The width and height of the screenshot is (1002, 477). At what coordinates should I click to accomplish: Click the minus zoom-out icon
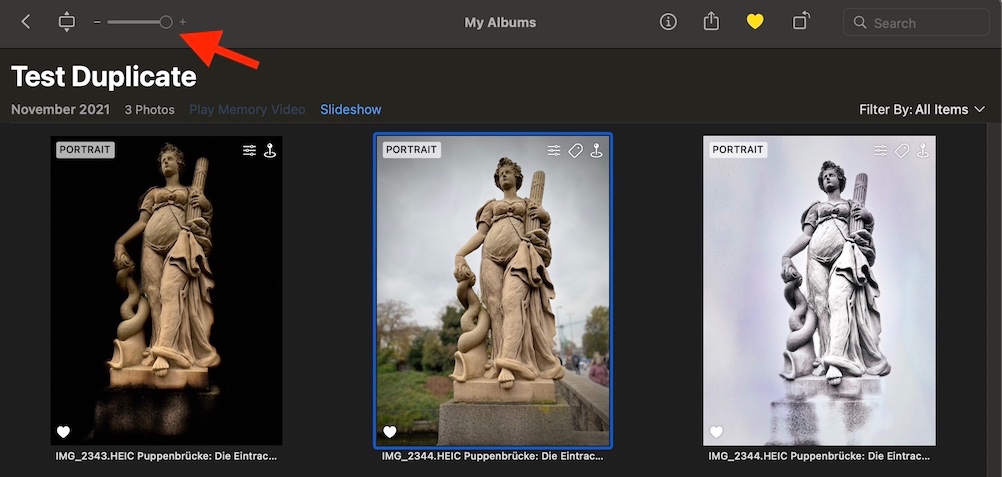pyautogui.click(x=97, y=22)
